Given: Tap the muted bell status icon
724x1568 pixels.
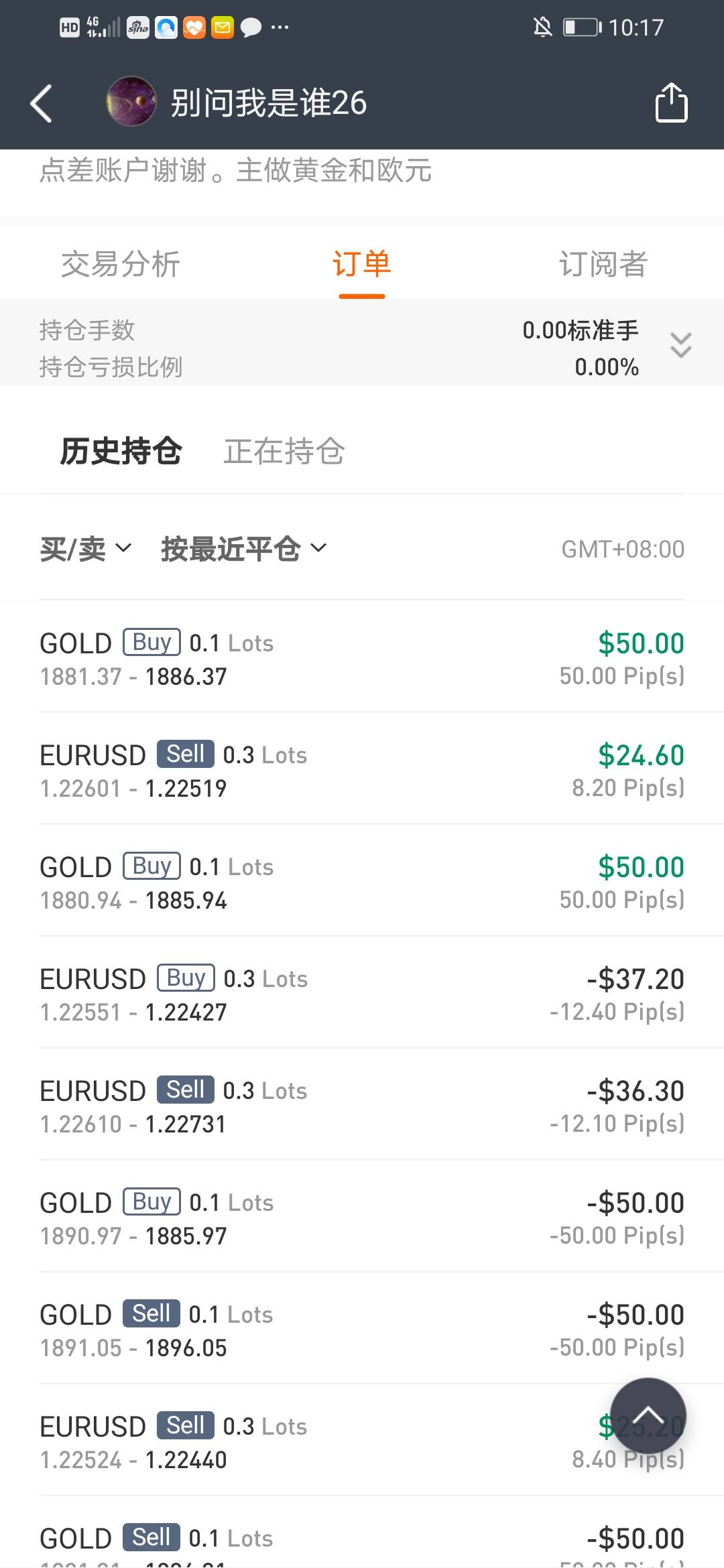Looking at the screenshot, I should 542,27.
